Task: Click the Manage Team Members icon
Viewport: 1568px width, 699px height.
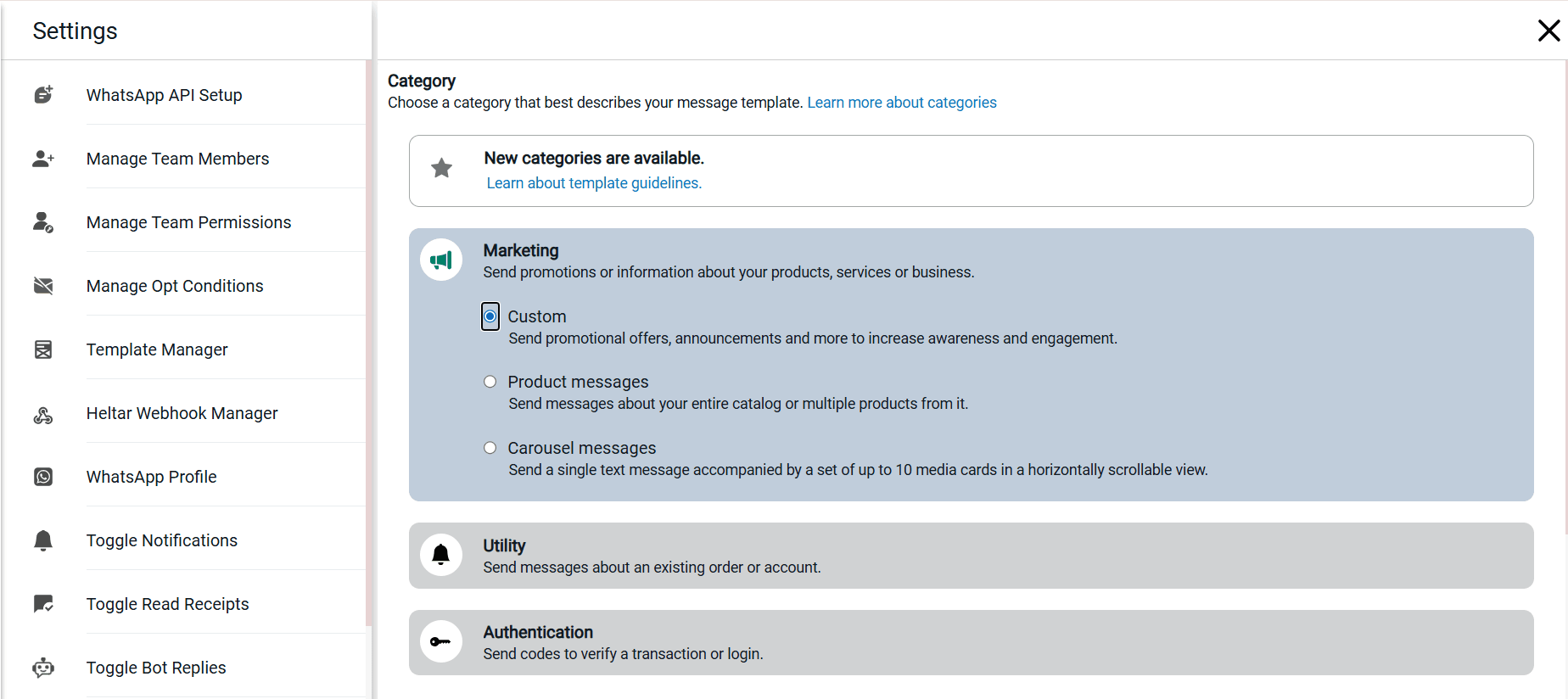Action: [43, 159]
